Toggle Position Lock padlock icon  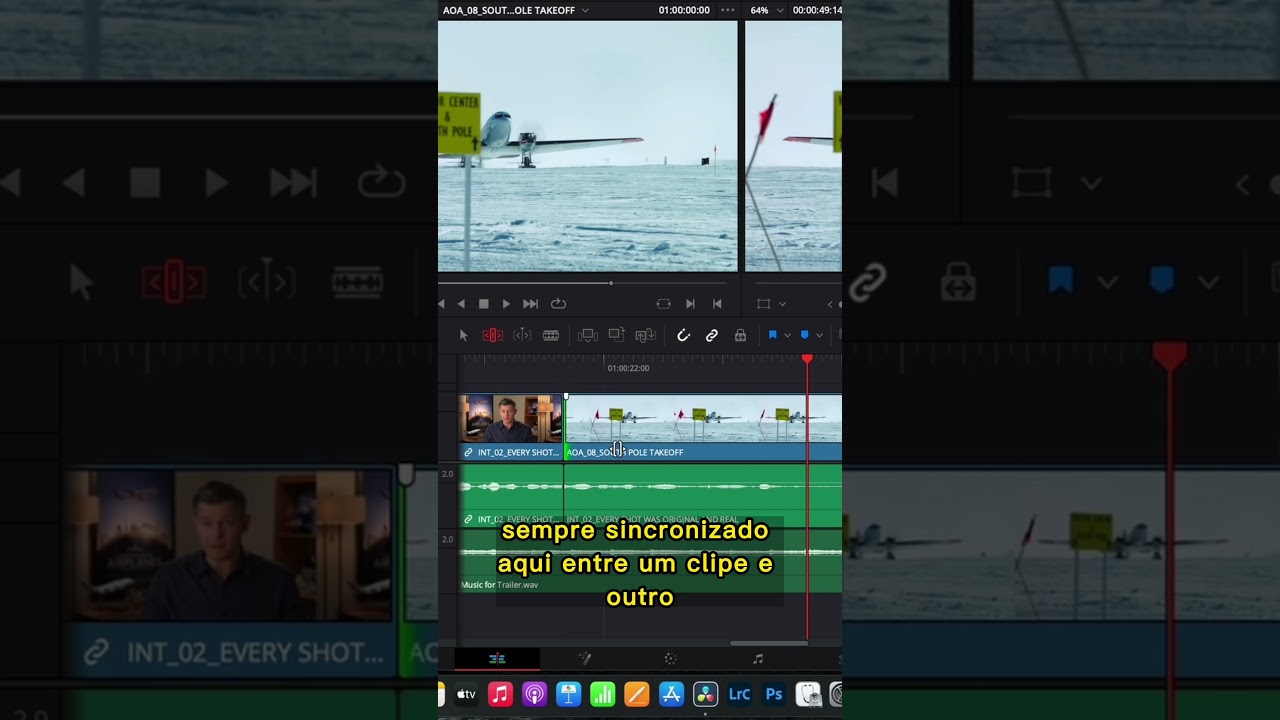point(740,335)
